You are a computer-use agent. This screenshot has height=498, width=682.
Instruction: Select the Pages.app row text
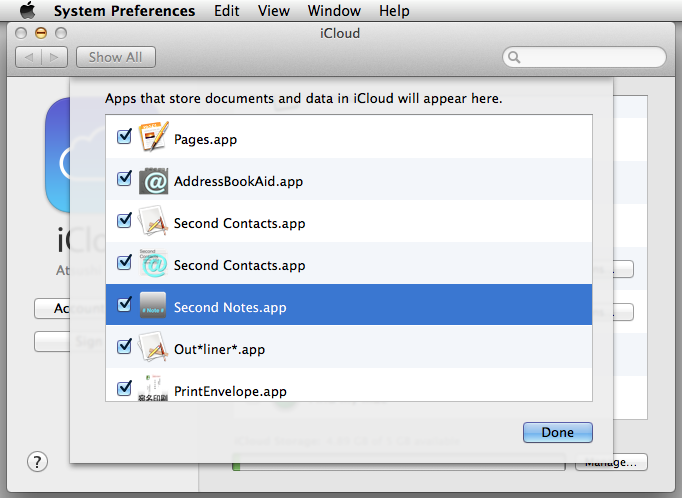205,139
